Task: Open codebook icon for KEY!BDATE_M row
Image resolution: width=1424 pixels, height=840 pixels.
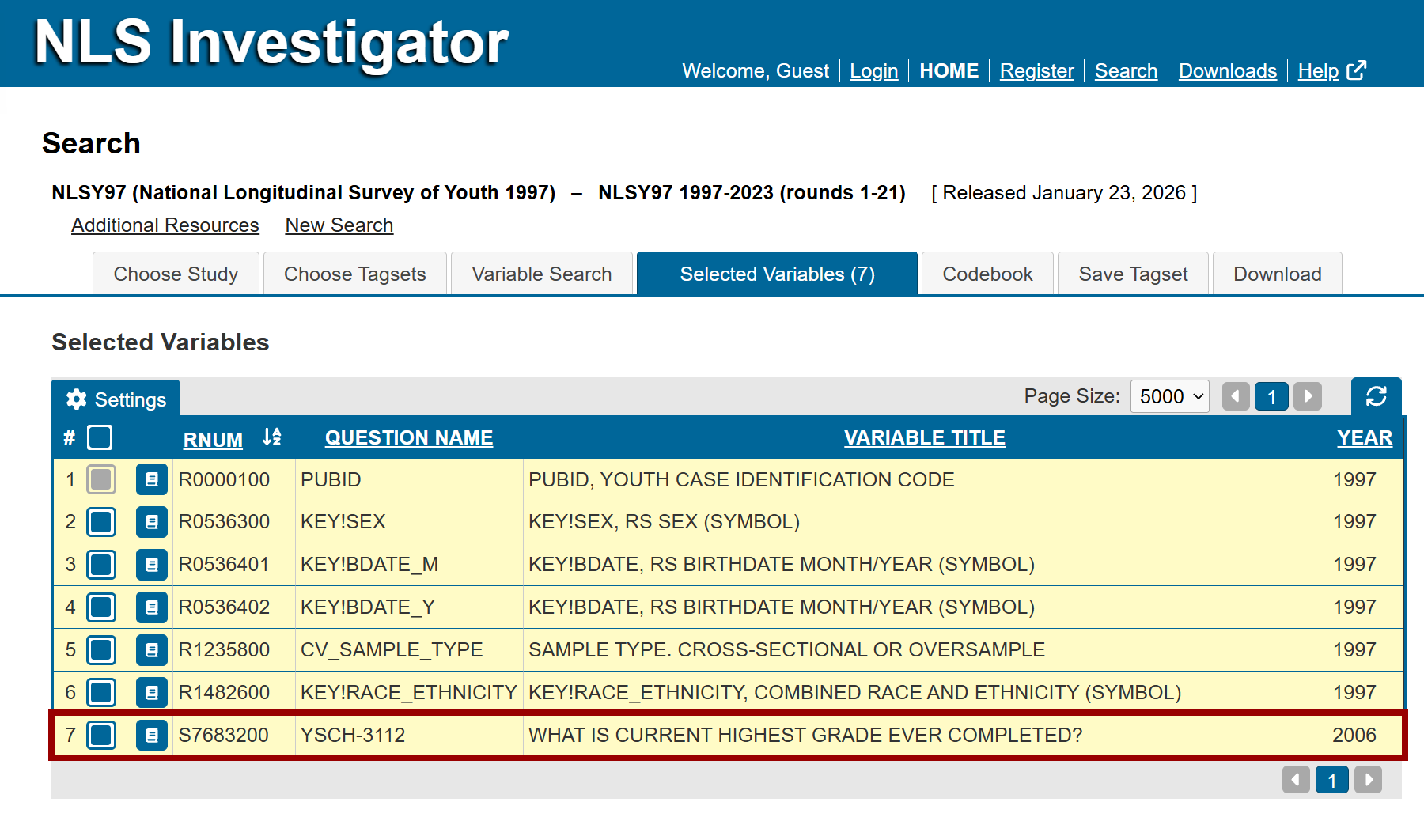Action: [151, 565]
